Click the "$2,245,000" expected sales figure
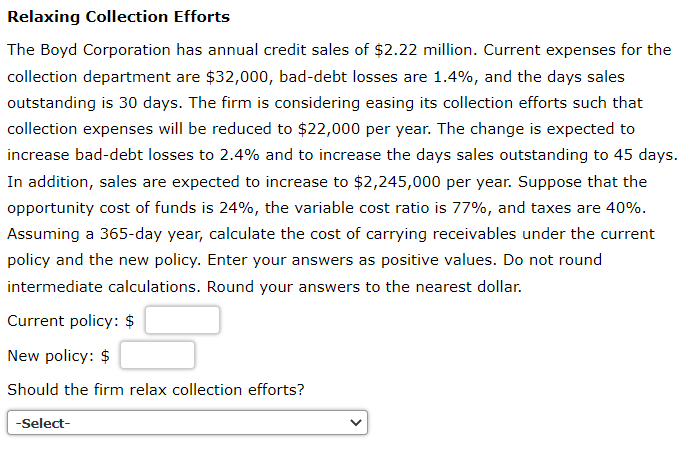This screenshot has height=456, width=695. pyautogui.click(x=397, y=182)
